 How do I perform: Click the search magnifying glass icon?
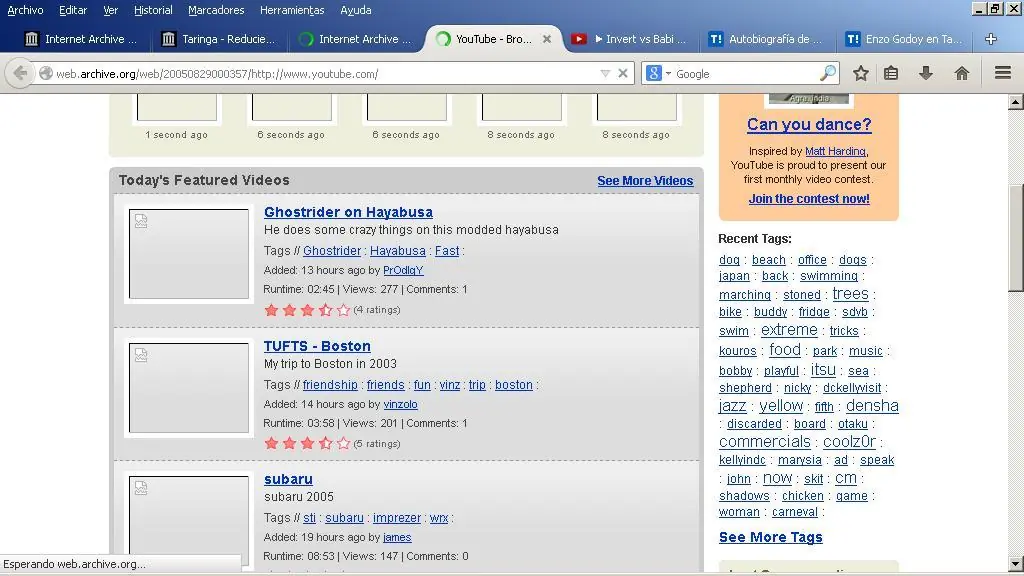[827, 73]
